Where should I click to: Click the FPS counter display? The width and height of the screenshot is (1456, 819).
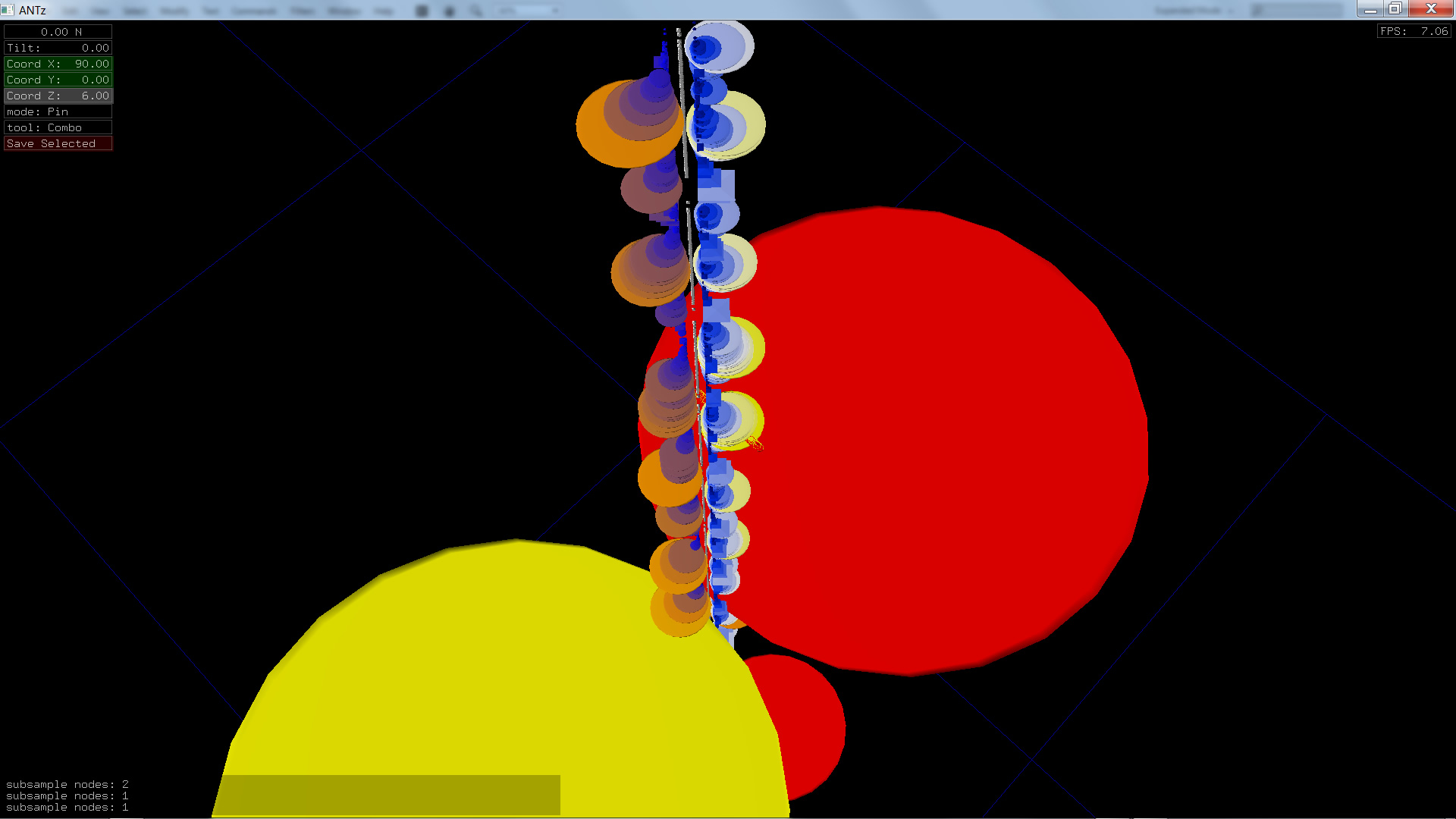(1414, 31)
